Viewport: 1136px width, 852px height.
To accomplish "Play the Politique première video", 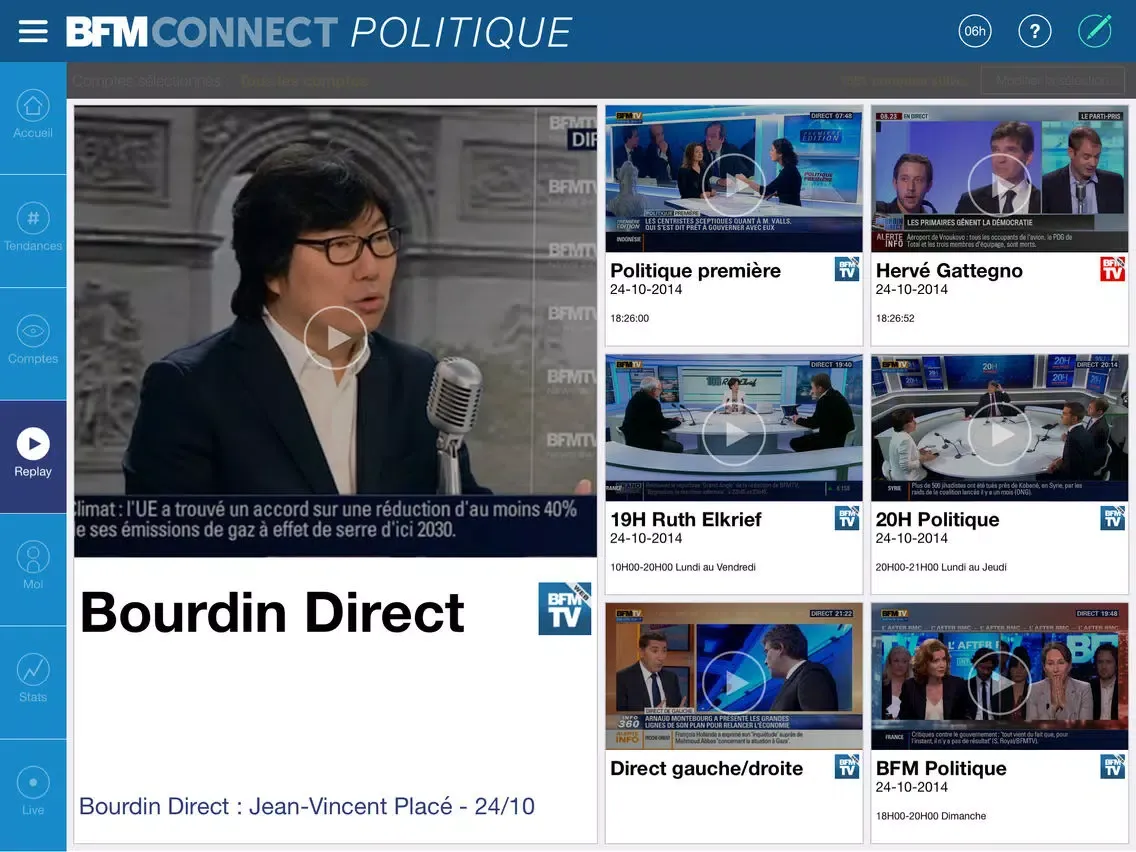I will [x=733, y=184].
